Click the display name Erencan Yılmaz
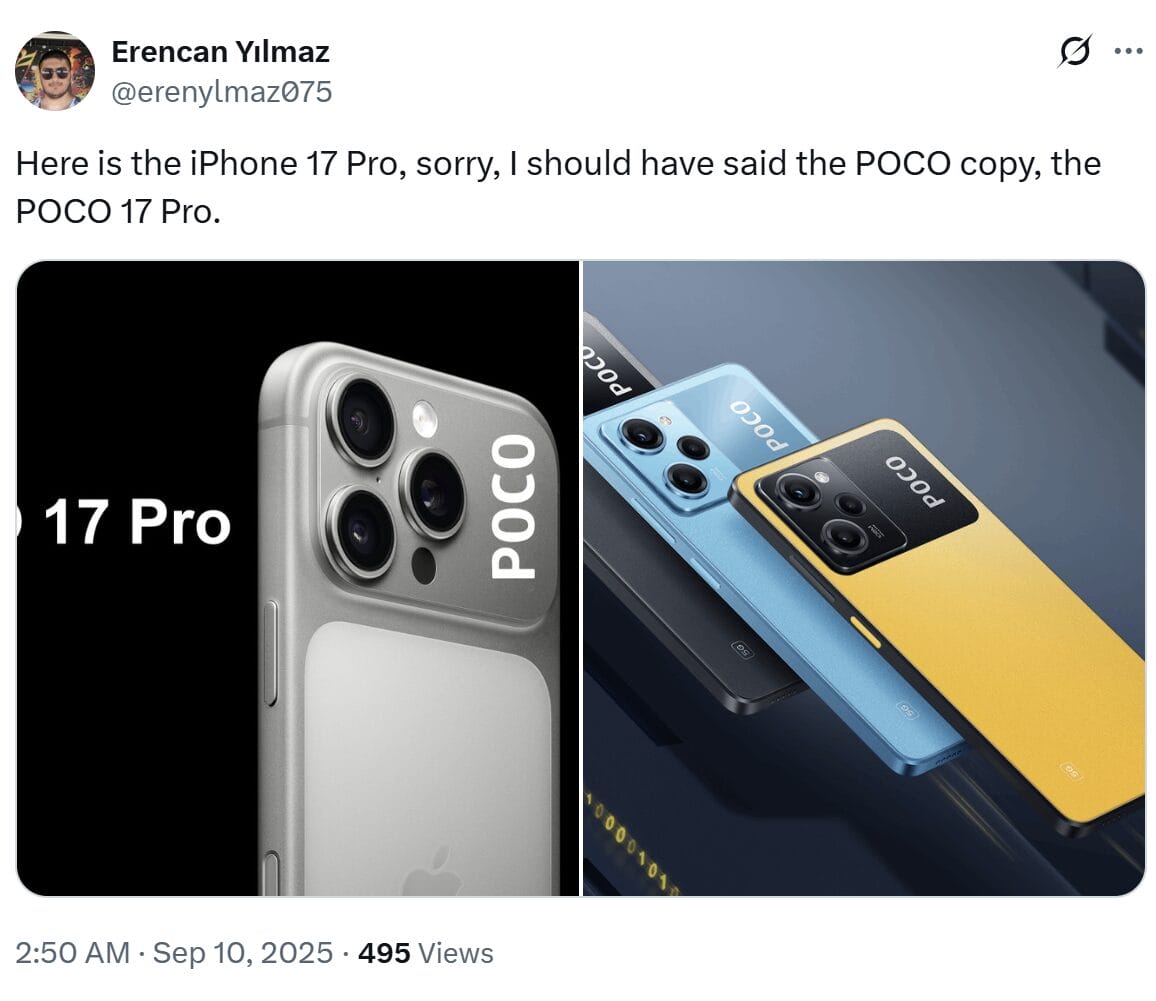Image resolution: width=1156 pixels, height=1001 pixels. pyautogui.click(x=220, y=51)
